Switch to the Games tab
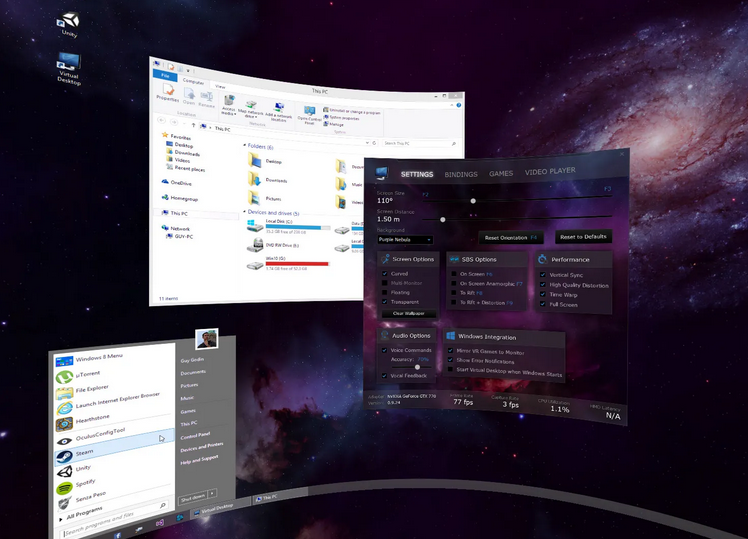 [501, 173]
